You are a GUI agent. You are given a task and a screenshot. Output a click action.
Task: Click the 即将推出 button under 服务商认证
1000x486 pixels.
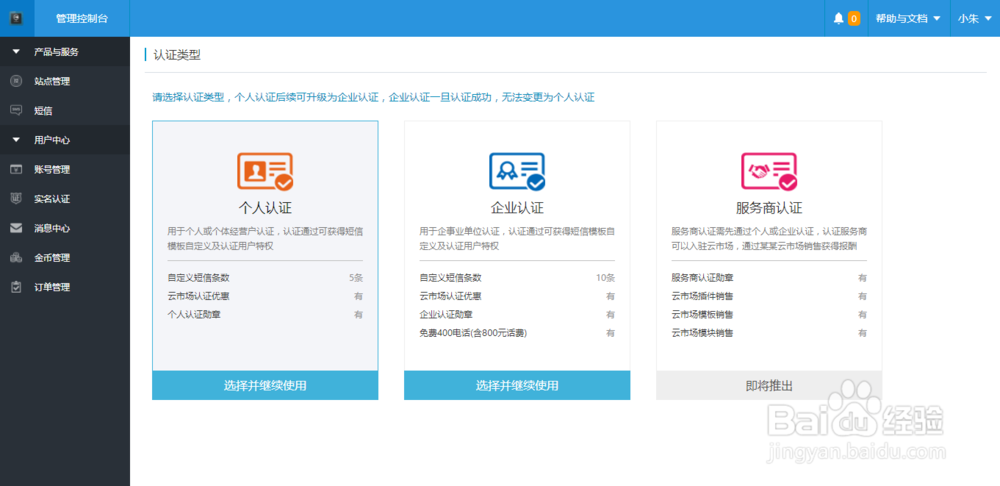769,385
